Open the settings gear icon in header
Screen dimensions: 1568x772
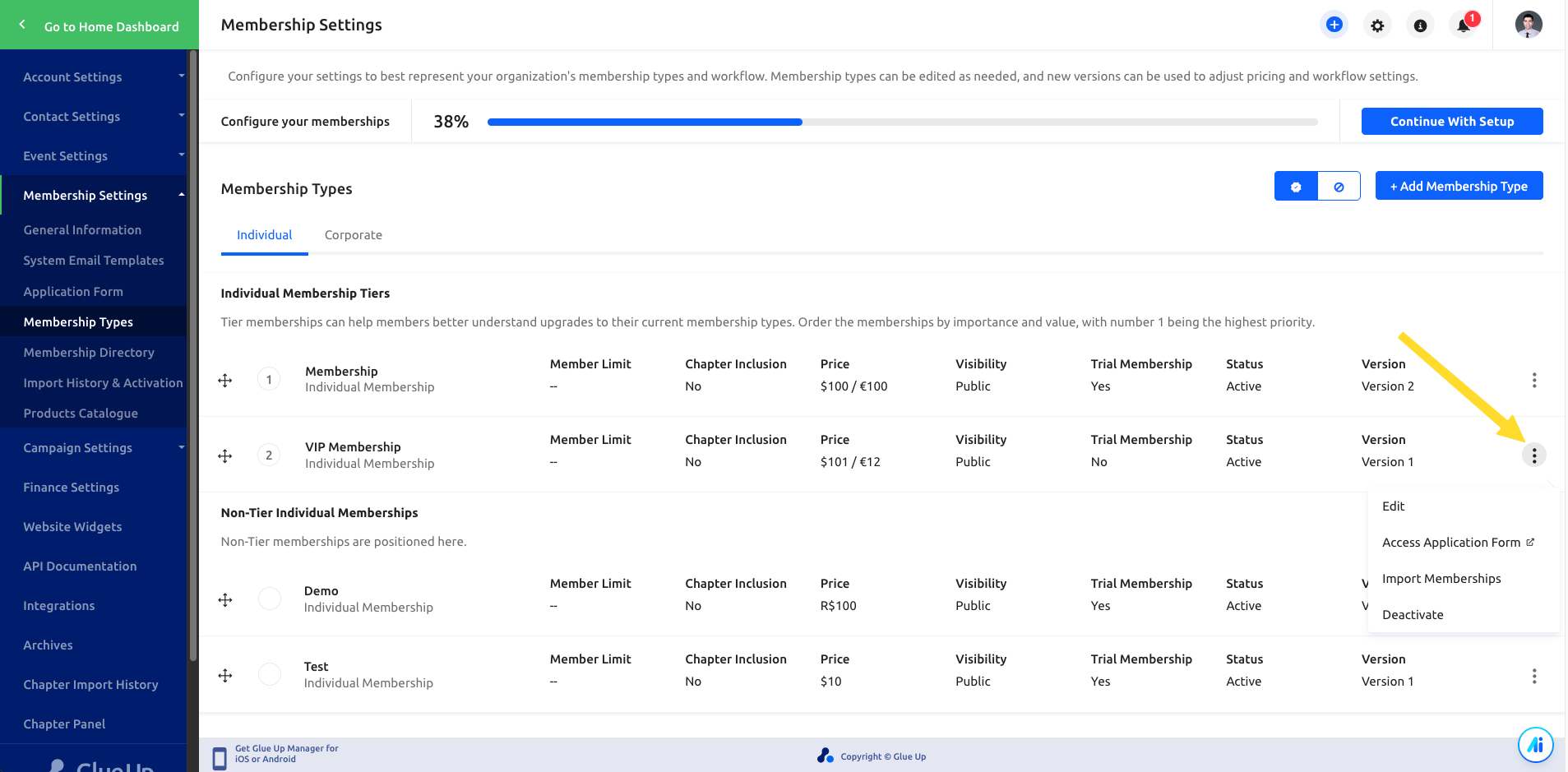coord(1377,25)
